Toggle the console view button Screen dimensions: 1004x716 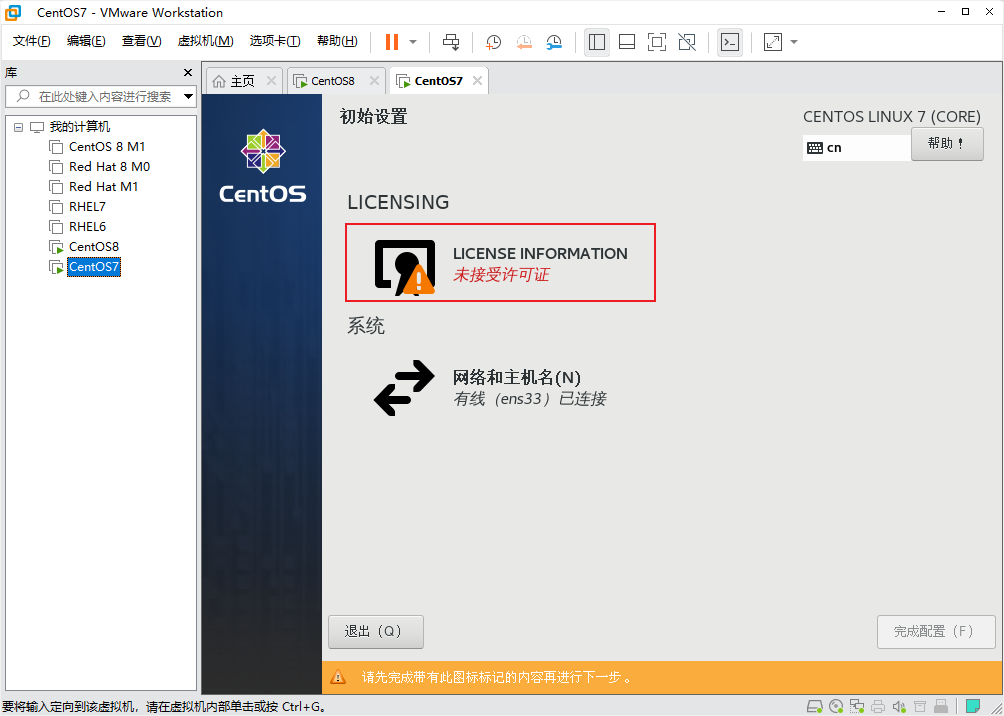pos(729,42)
